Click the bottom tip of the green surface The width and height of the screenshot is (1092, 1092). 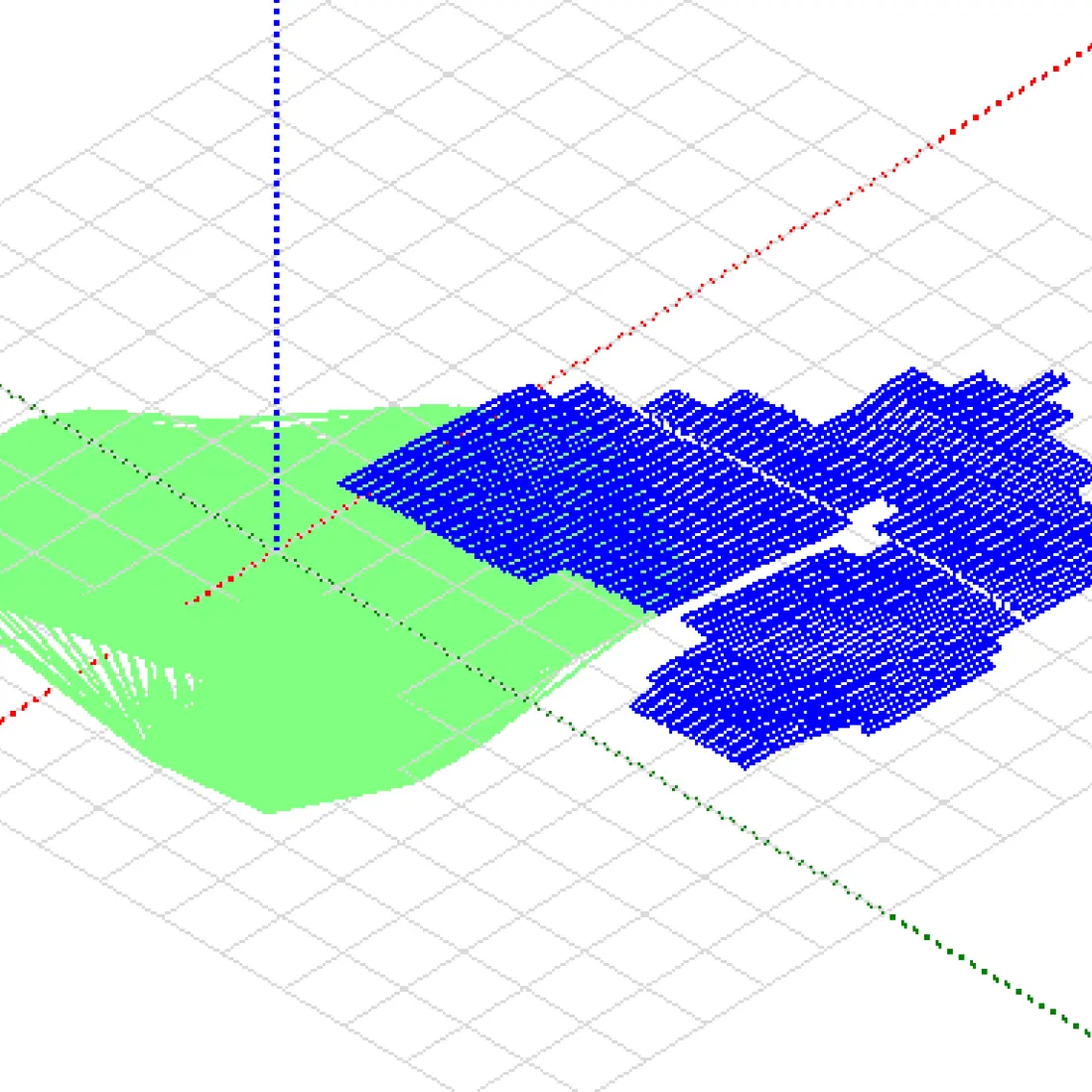268,810
